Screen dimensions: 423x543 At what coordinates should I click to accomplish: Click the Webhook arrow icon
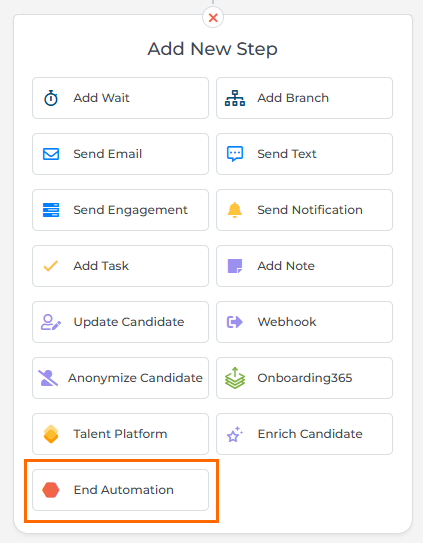coord(235,322)
